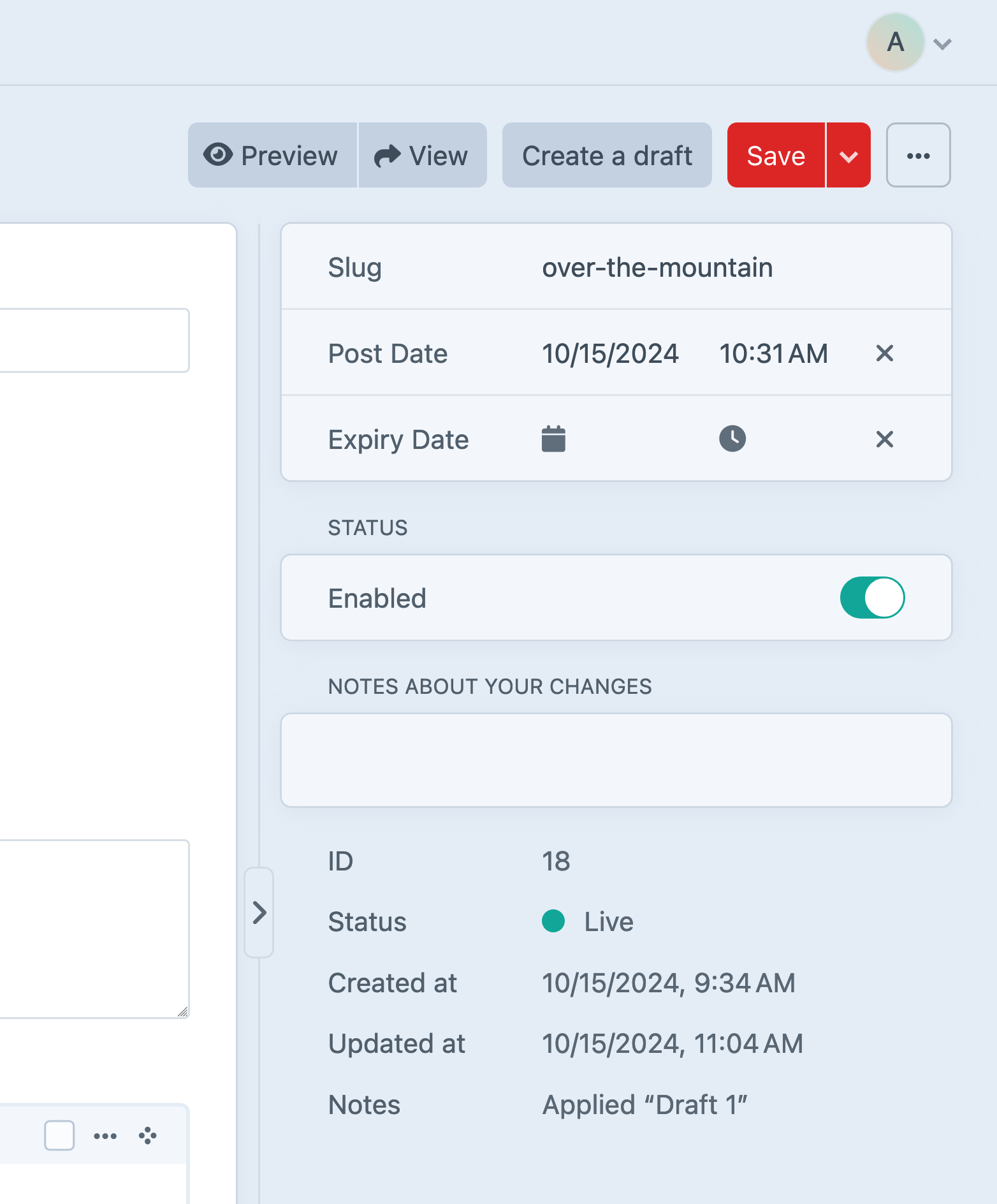Expand the Save options dropdown arrow
Viewport: 997px width, 1204px height.
pos(848,156)
